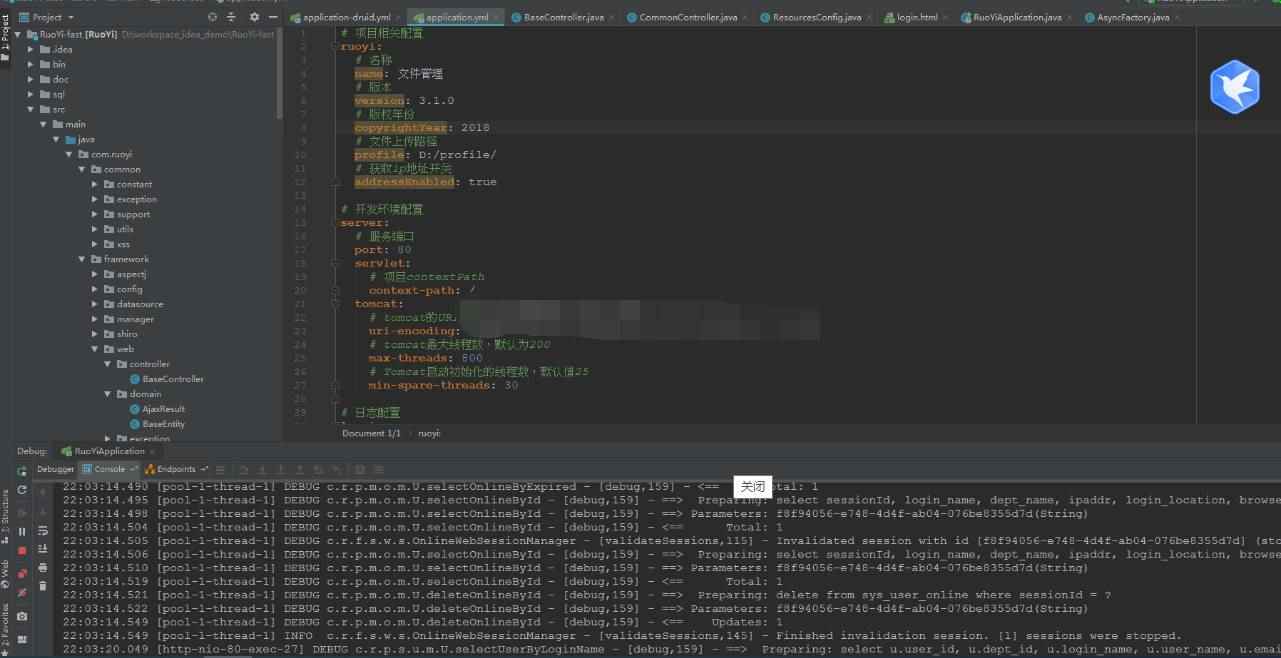Open the Endpoints tab

(176, 469)
